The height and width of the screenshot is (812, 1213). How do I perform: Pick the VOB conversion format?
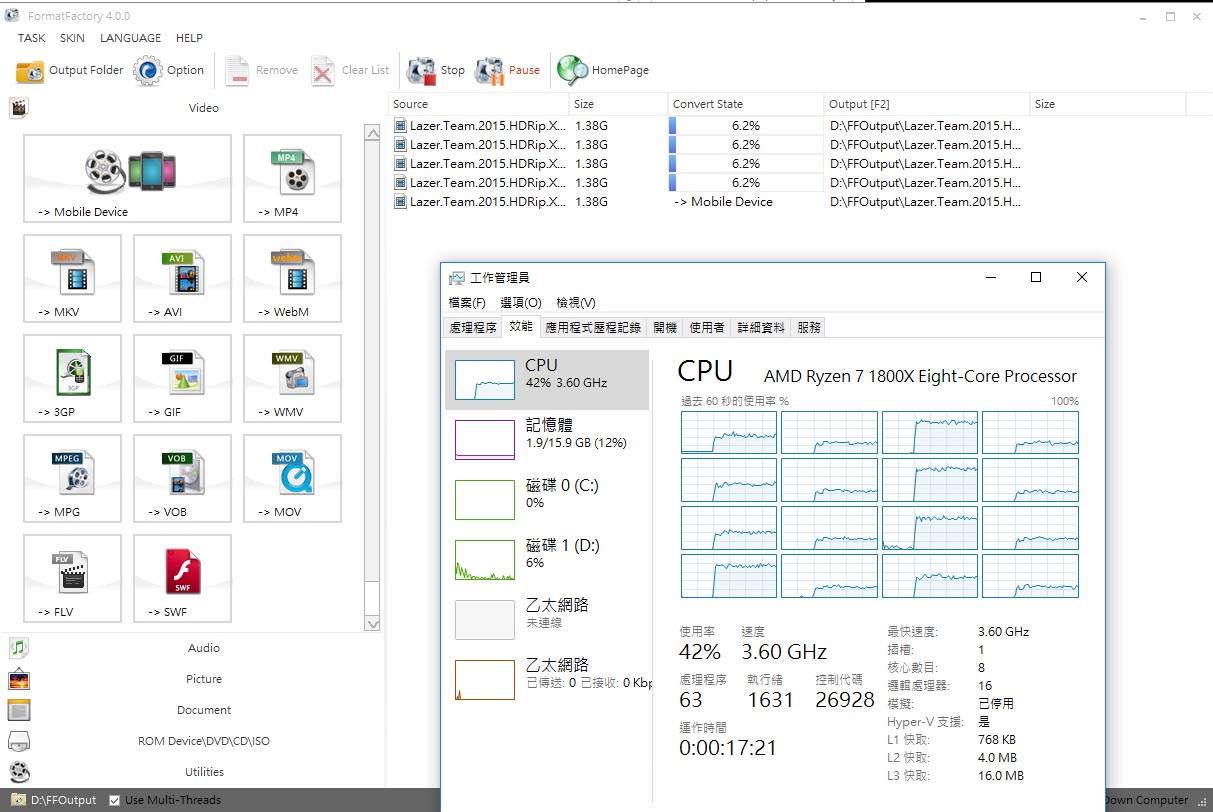pos(182,479)
